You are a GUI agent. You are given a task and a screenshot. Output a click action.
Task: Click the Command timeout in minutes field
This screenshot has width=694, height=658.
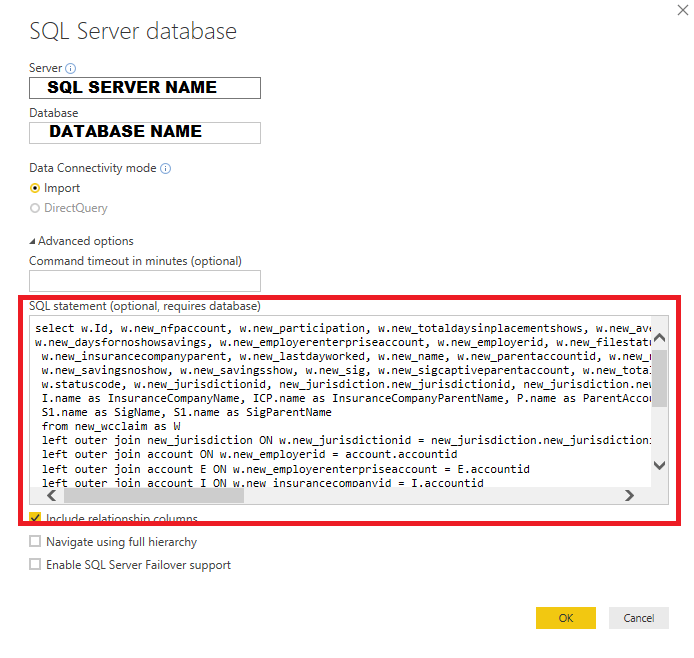(145, 281)
